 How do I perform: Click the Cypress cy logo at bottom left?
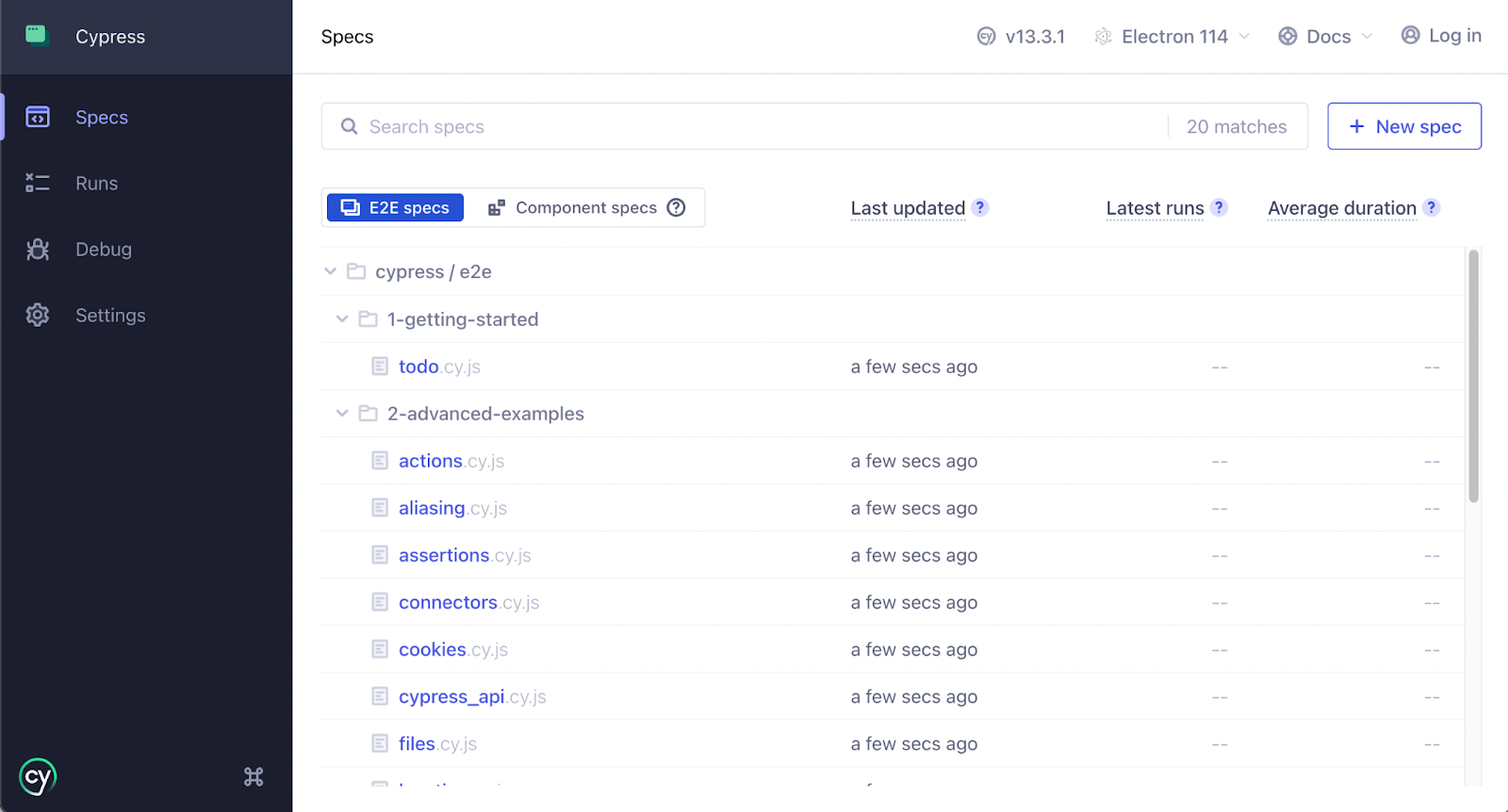point(38,777)
